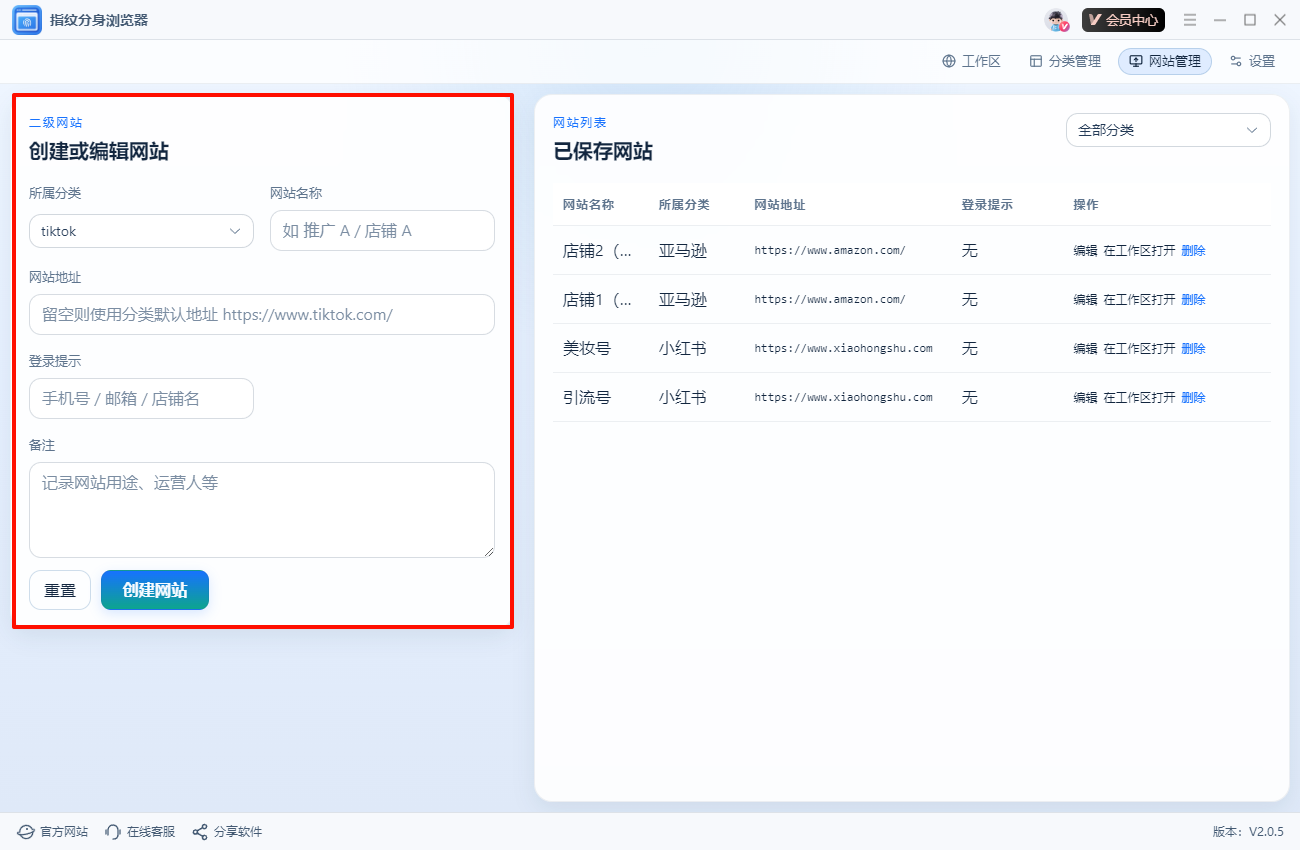Click the xiaohongshu URL in 引流号 row
1300x850 pixels.
coord(844,398)
